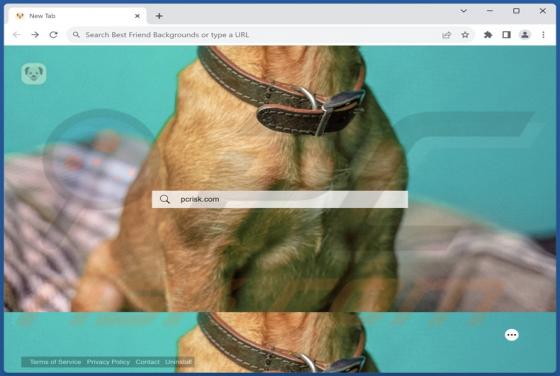Open a new tab with plus button
The image size is (560, 376).
click(159, 16)
